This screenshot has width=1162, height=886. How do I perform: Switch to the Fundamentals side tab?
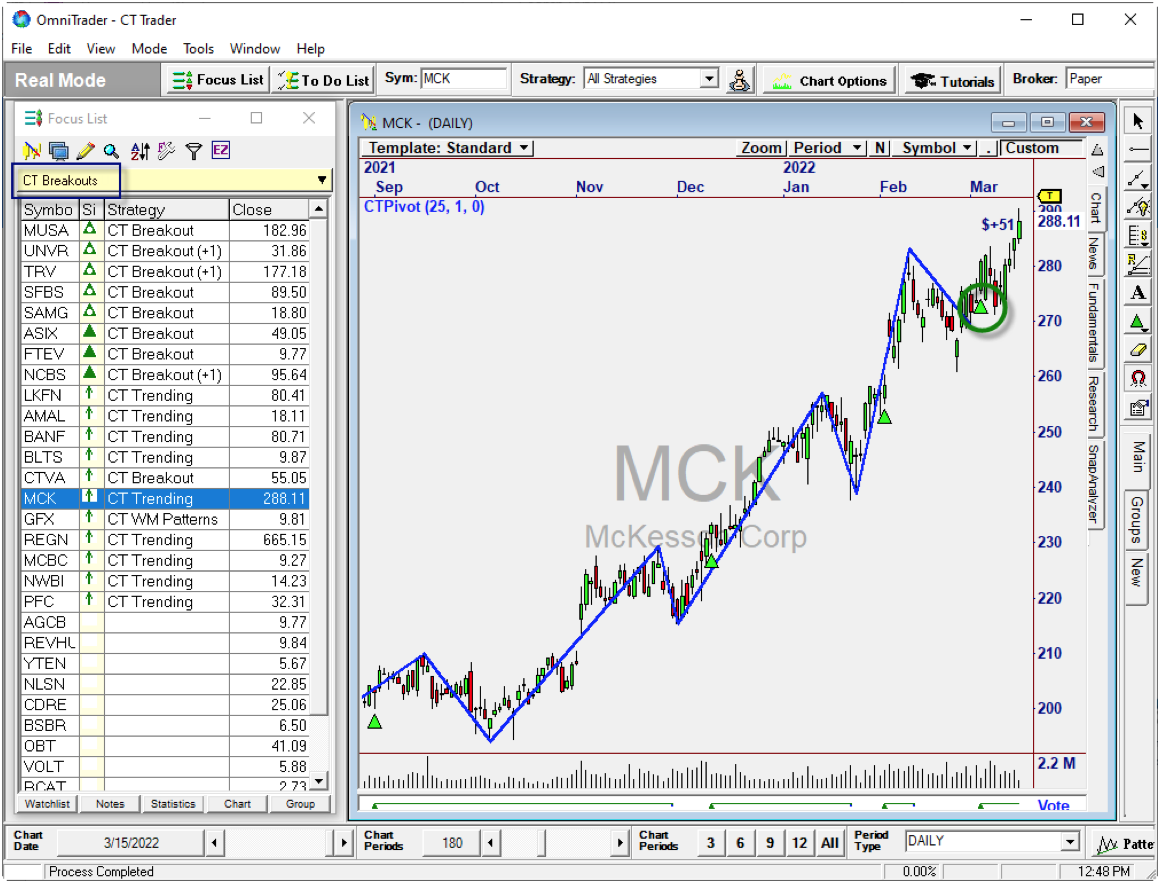(x=1095, y=322)
